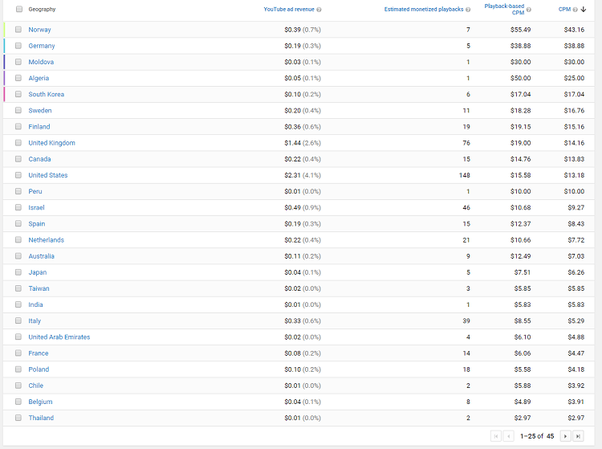Open help icon beside YouTube ad revenue

point(319,10)
